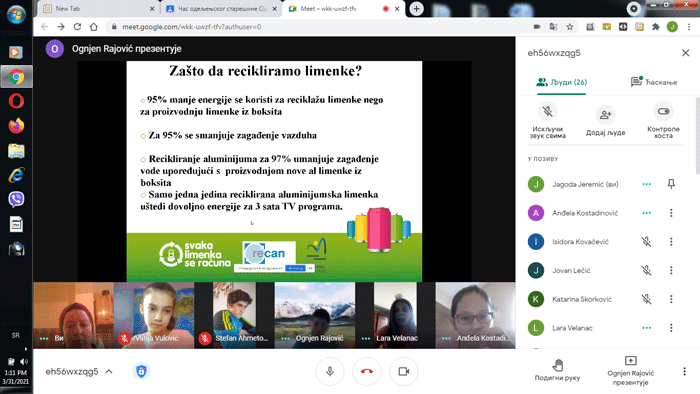Open the blue shield safety icon
The height and width of the screenshot is (394, 700).
(141, 371)
